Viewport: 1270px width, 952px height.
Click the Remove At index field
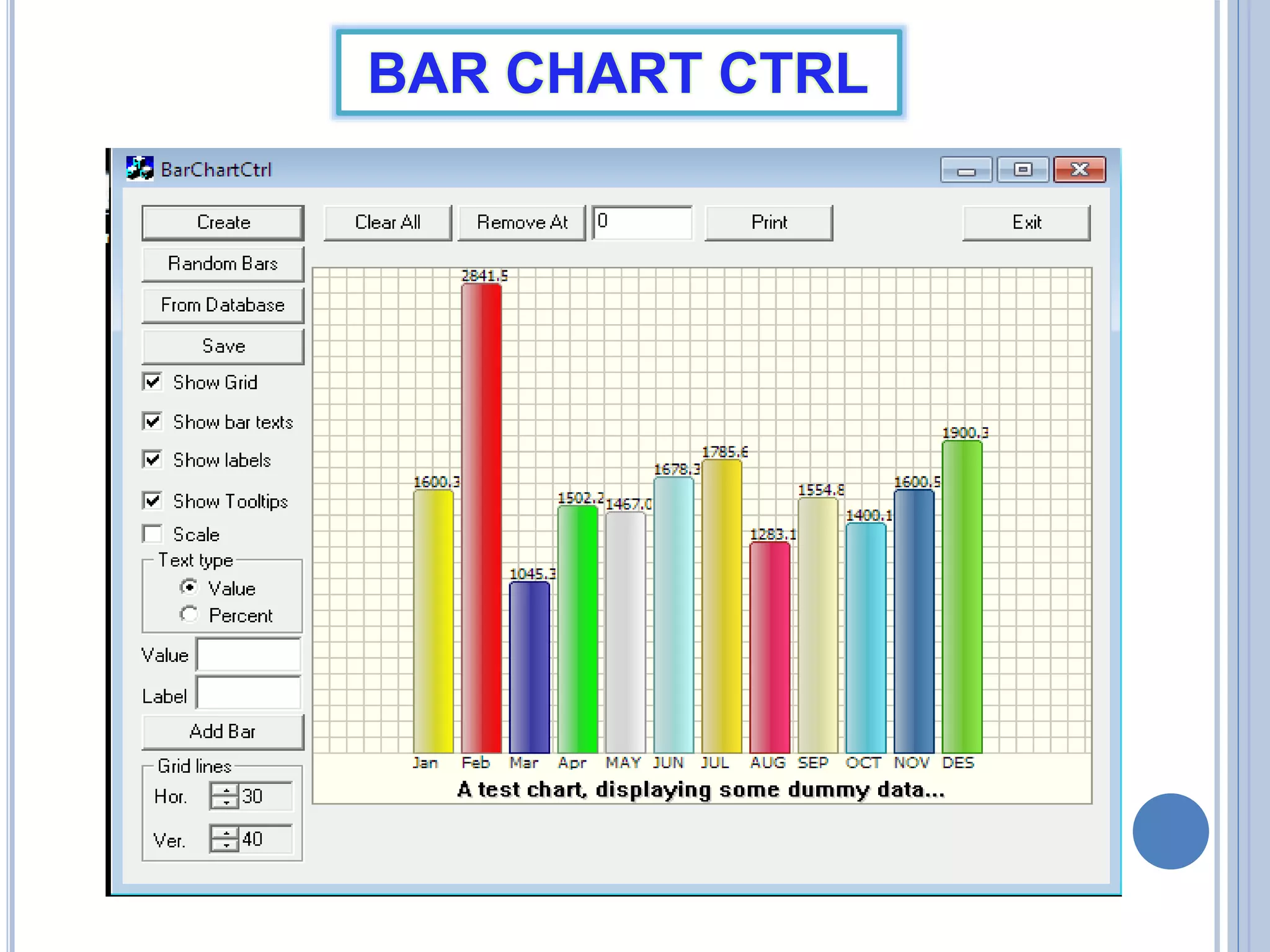pos(642,223)
